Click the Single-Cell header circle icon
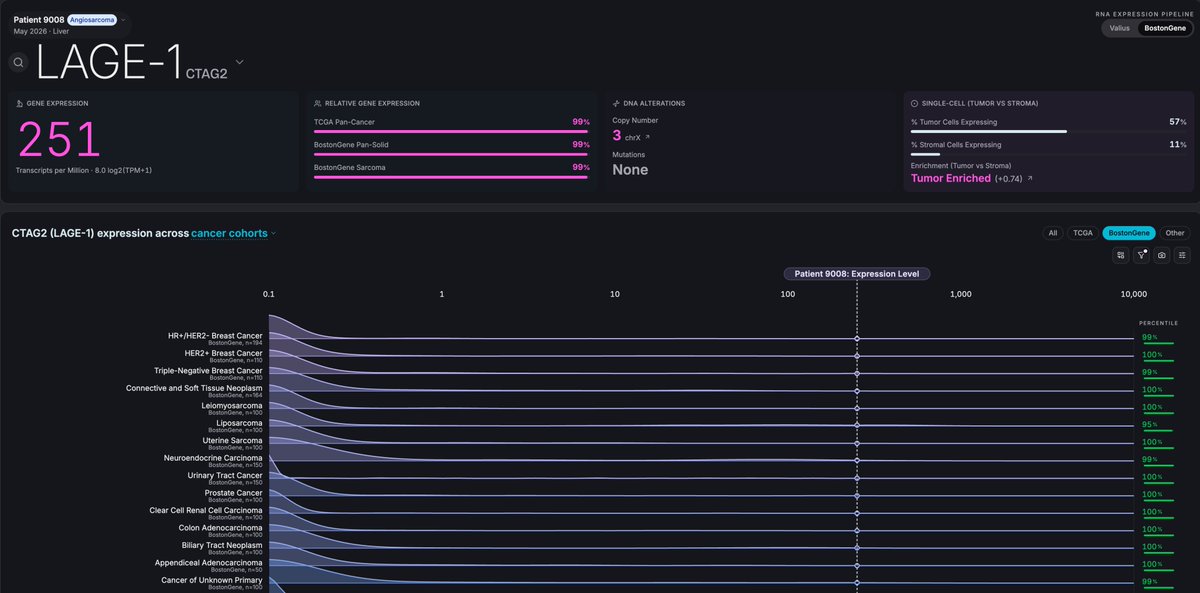The image size is (1200, 593). [914, 103]
